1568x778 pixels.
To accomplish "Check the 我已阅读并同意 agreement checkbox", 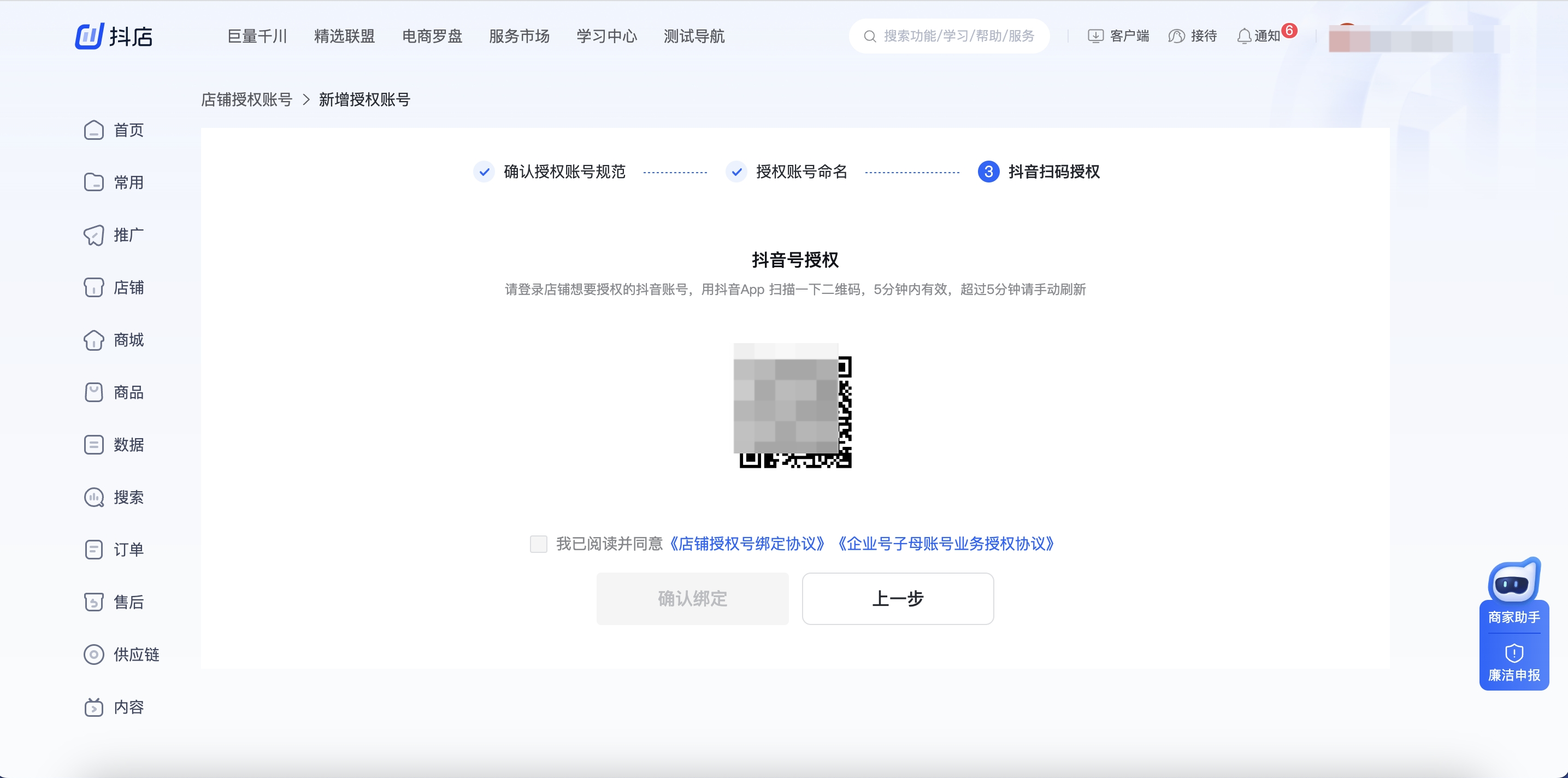I will (x=538, y=544).
